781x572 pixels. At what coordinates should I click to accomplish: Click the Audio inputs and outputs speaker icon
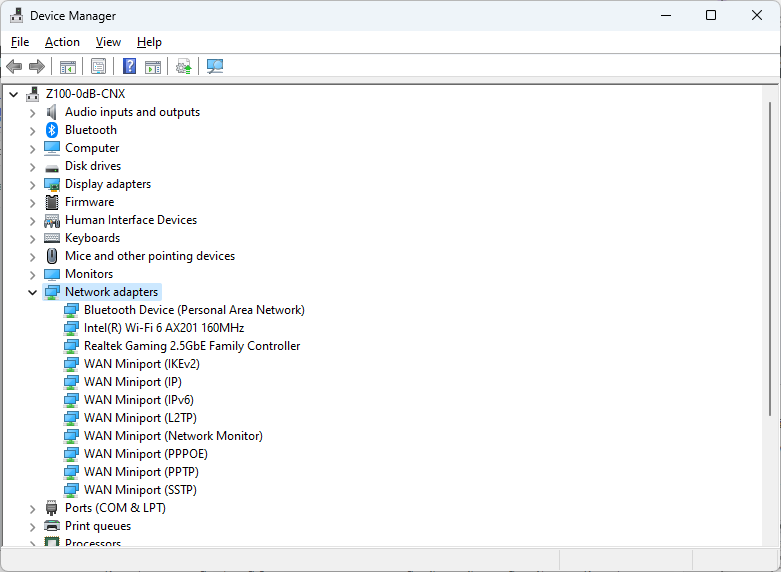pyautogui.click(x=52, y=112)
